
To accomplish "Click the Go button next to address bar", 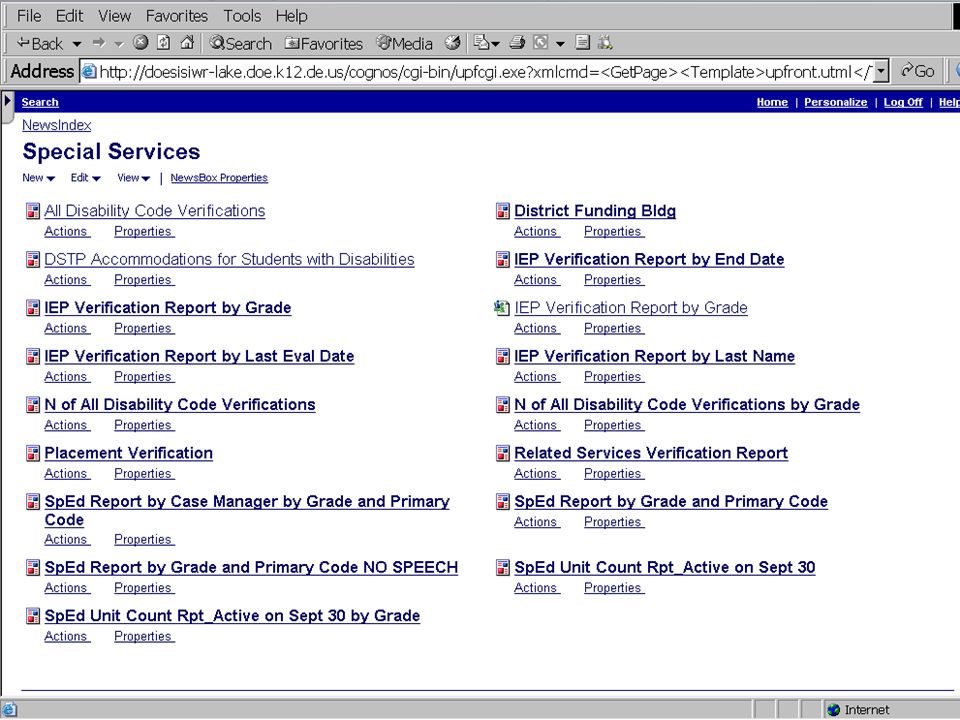I will pos(917,72).
